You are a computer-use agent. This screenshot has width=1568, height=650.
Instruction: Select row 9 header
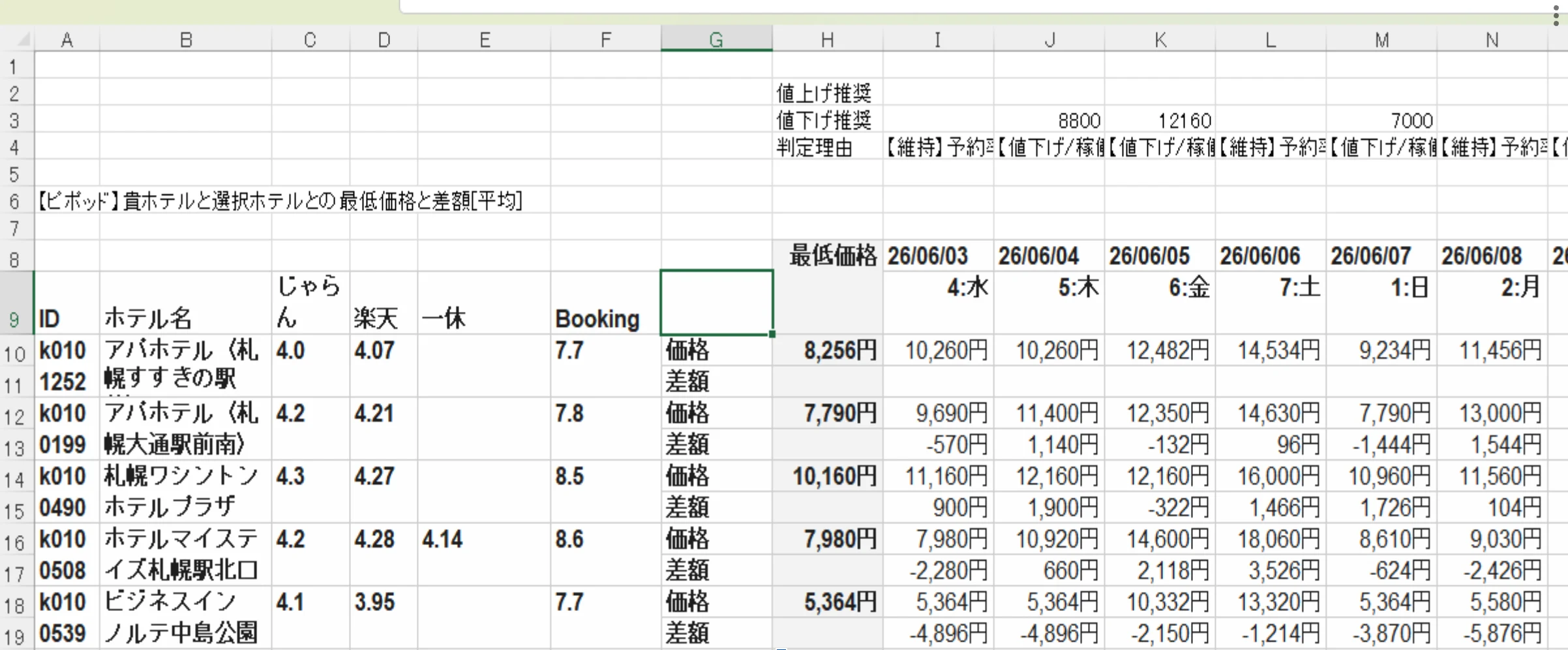point(16,303)
